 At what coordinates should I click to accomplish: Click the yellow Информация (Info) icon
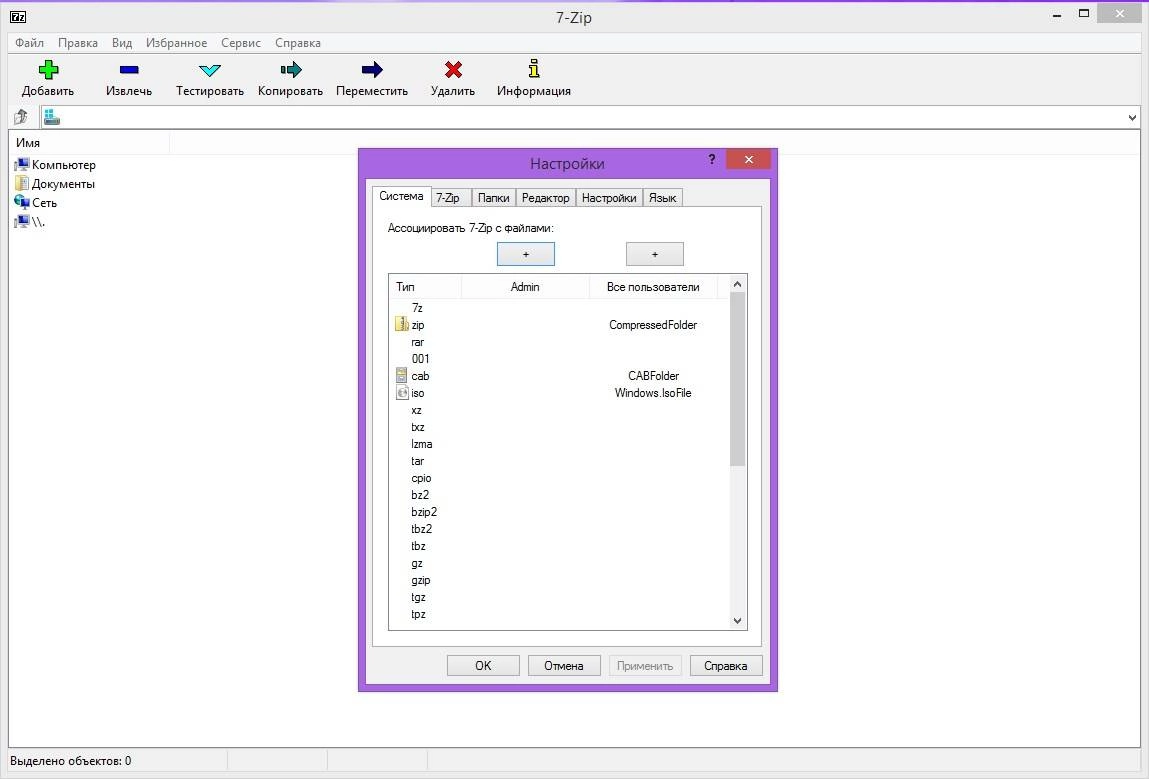[534, 69]
